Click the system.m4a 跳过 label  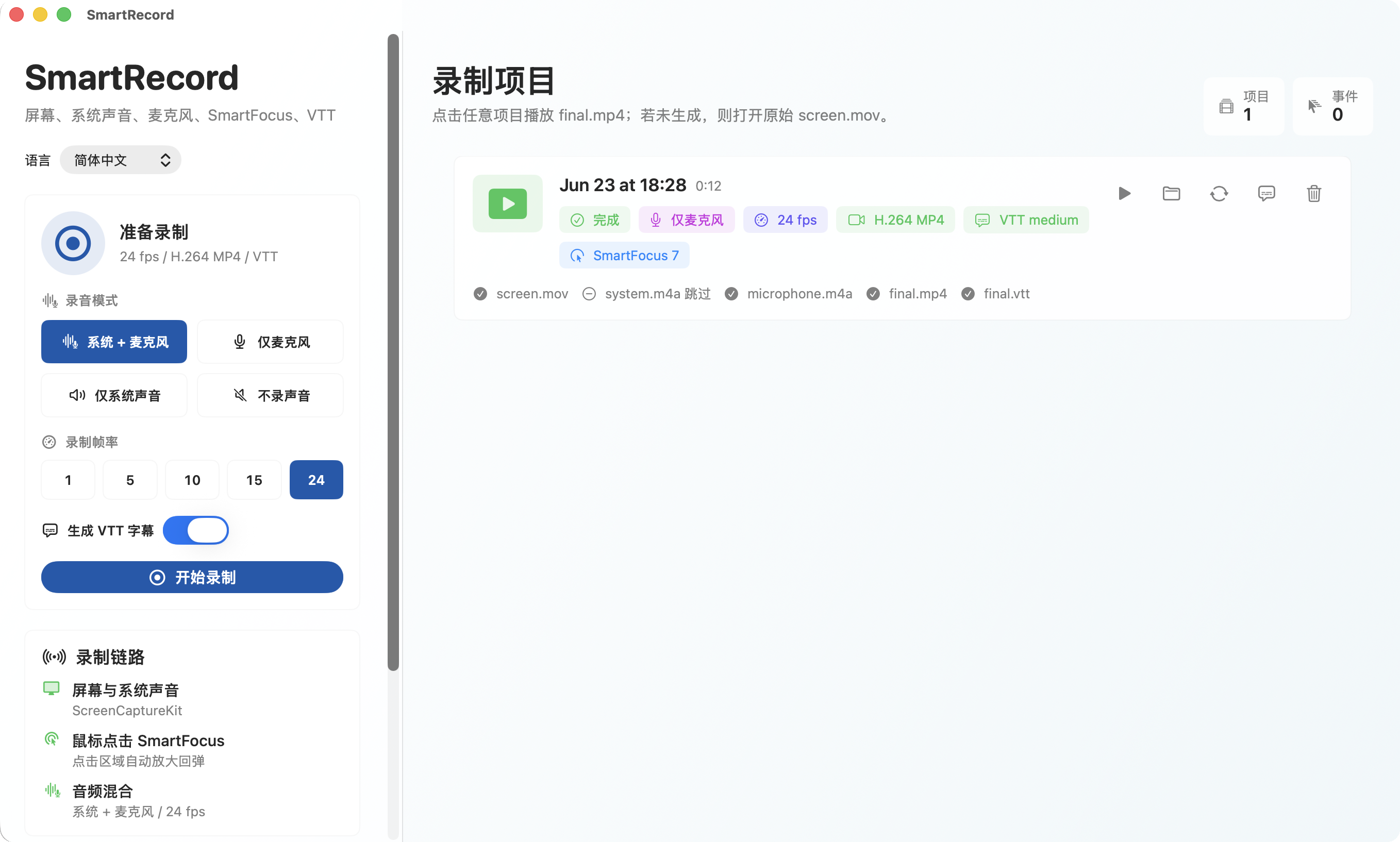pyautogui.click(x=658, y=294)
